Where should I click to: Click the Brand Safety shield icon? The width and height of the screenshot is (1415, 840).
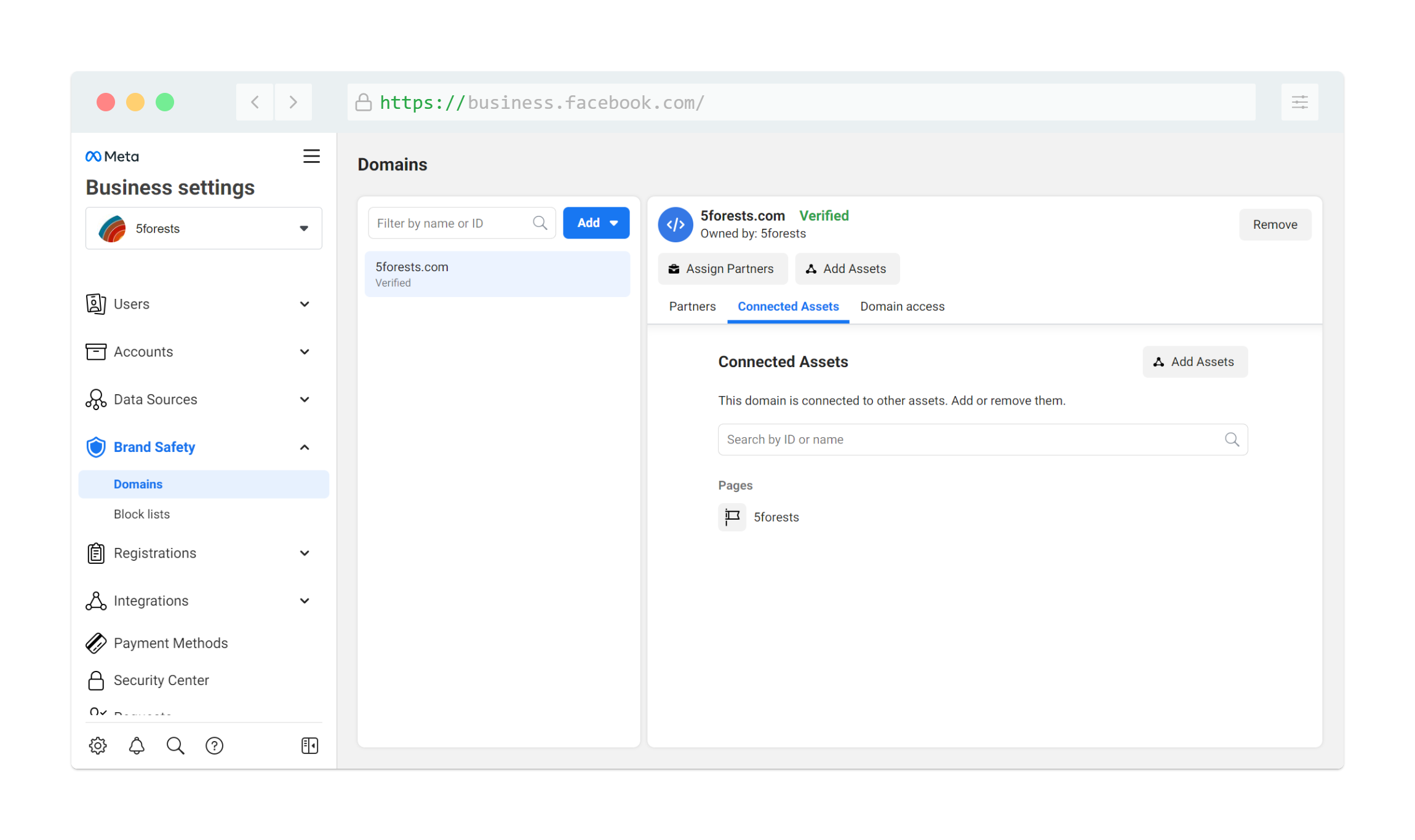tap(96, 447)
